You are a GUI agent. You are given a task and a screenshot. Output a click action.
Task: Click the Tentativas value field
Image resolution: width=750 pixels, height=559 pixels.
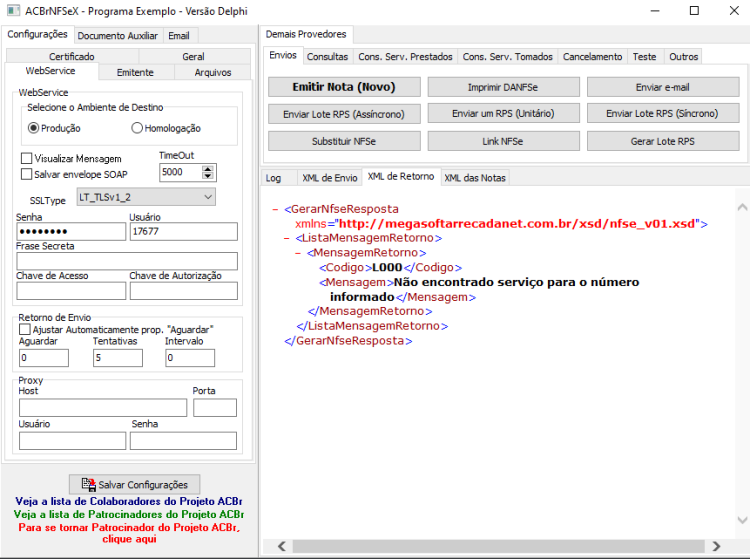click(x=118, y=358)
